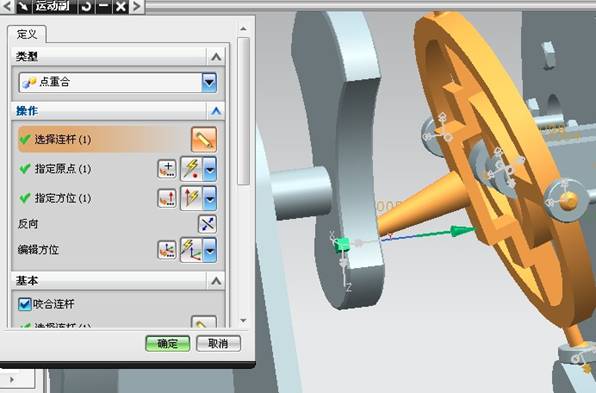Click the inferred vector icon
This screenshot has width=596, height=393.
[x=192, y=198]
